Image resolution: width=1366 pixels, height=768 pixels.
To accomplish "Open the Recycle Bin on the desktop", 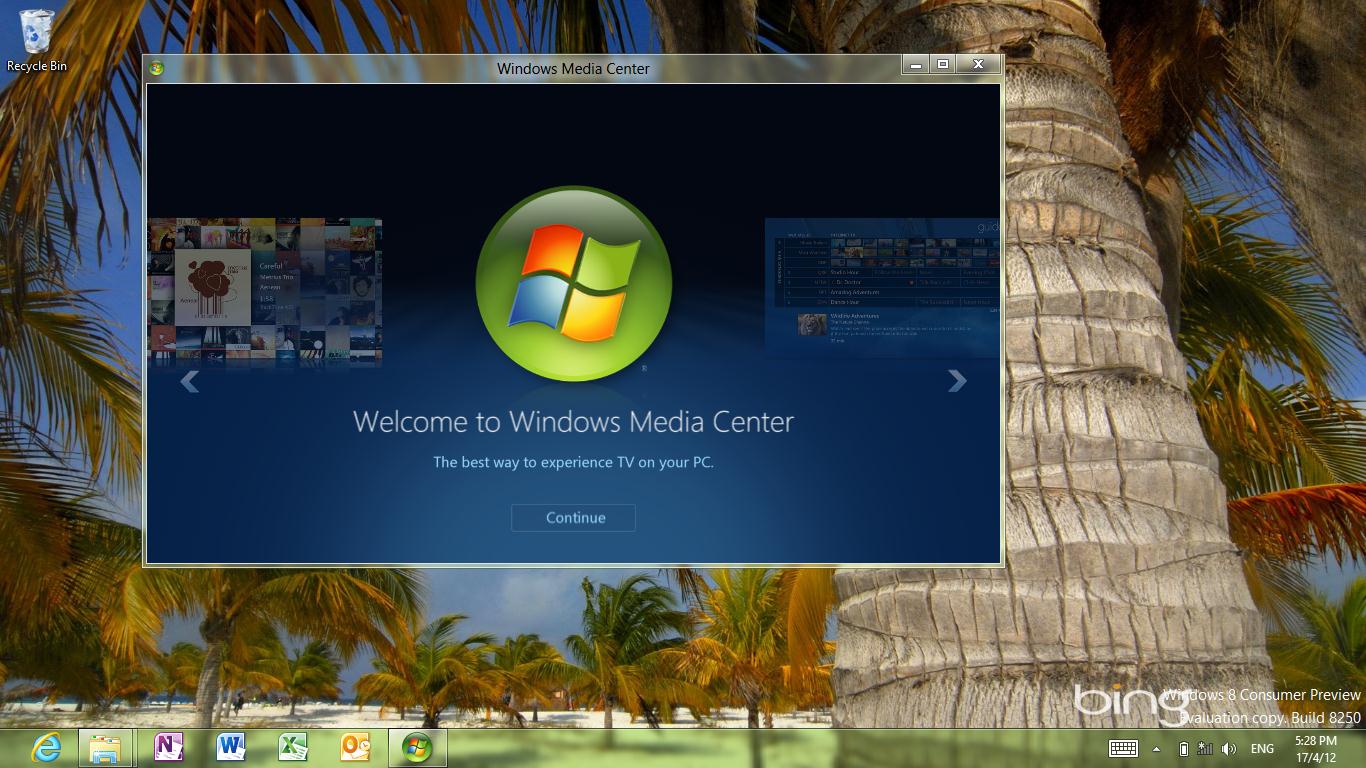I will coord(37,40).
